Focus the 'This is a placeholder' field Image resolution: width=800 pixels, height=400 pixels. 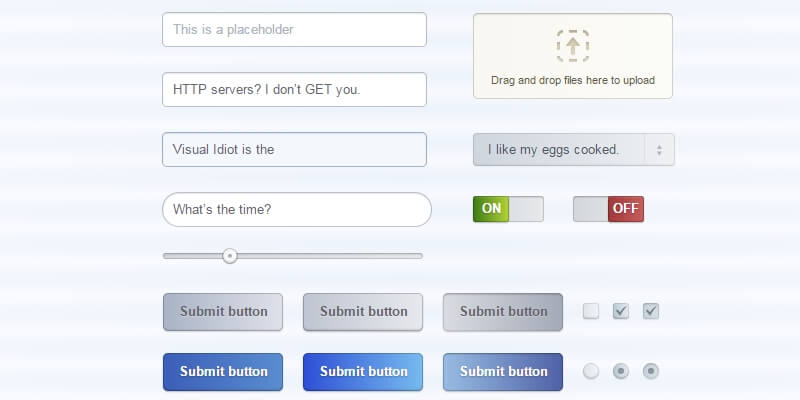[294, 30]
